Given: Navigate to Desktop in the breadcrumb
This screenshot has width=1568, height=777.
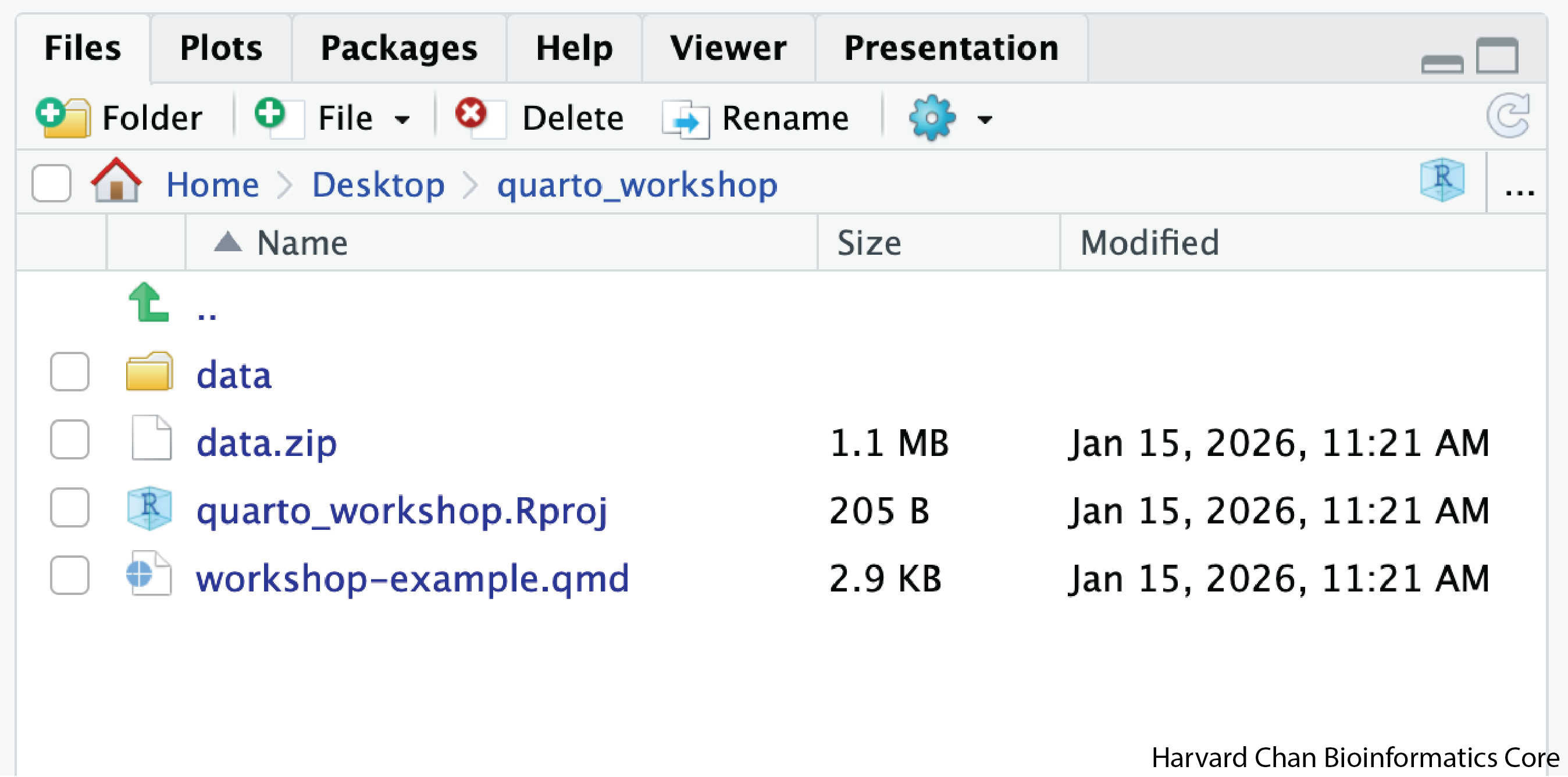Looking at the screenshot, I should click(378, 184).
